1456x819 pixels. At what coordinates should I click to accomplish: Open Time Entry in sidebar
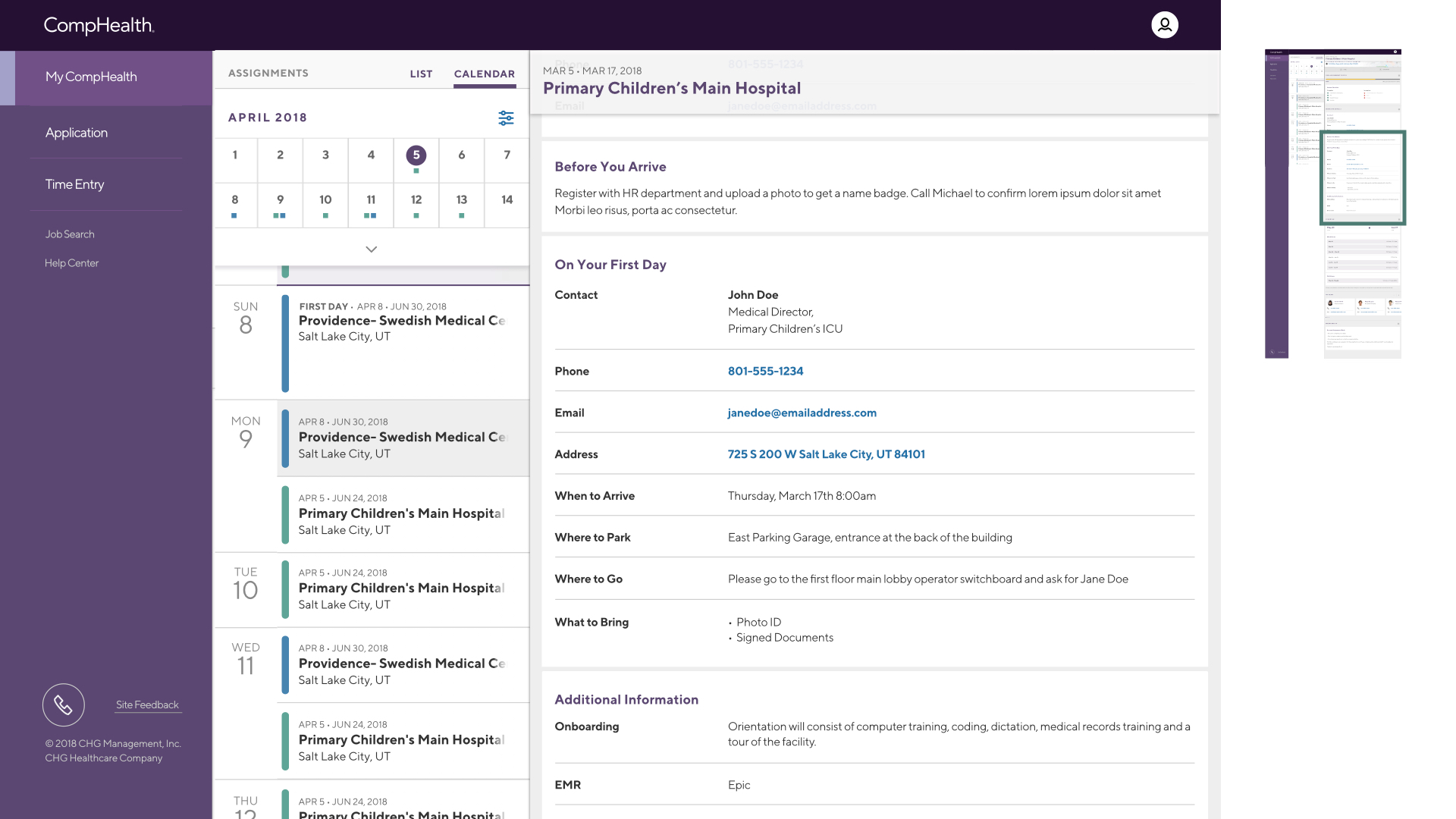point(74,184)
